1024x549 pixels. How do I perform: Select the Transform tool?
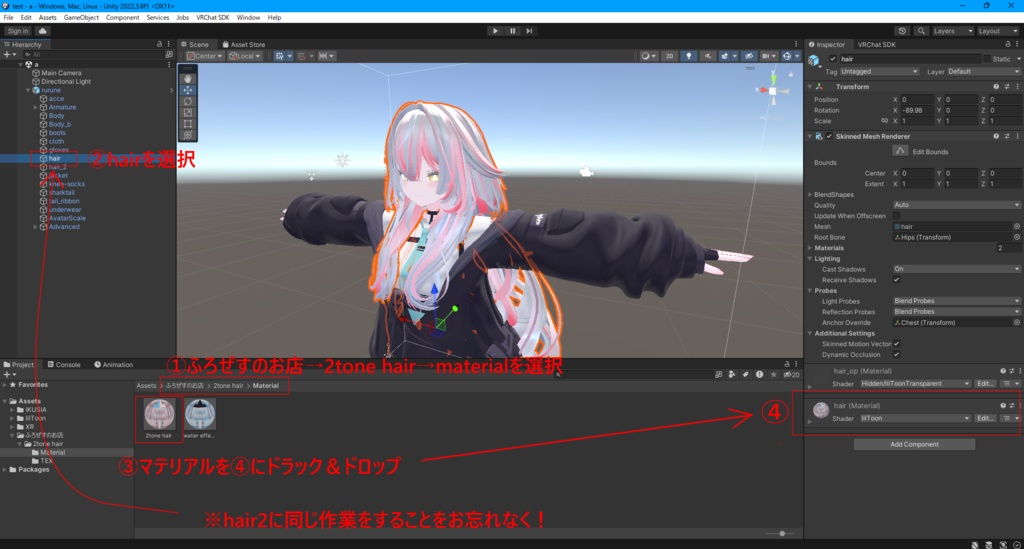click(187, 134)
